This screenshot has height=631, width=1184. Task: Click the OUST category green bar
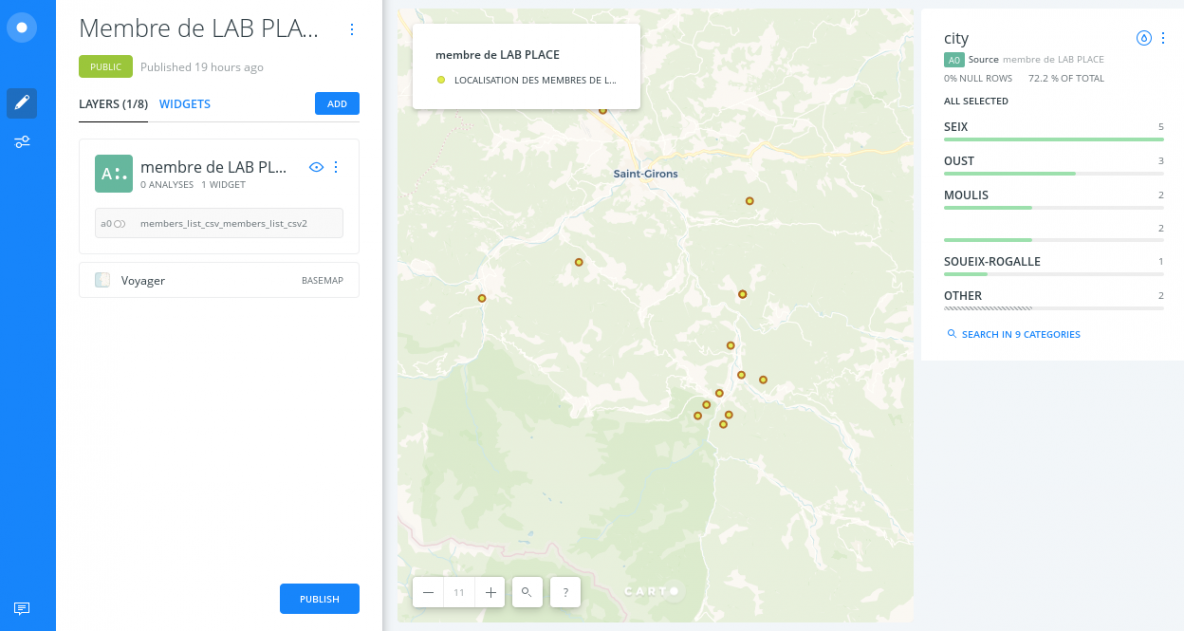pos(1010,174)
